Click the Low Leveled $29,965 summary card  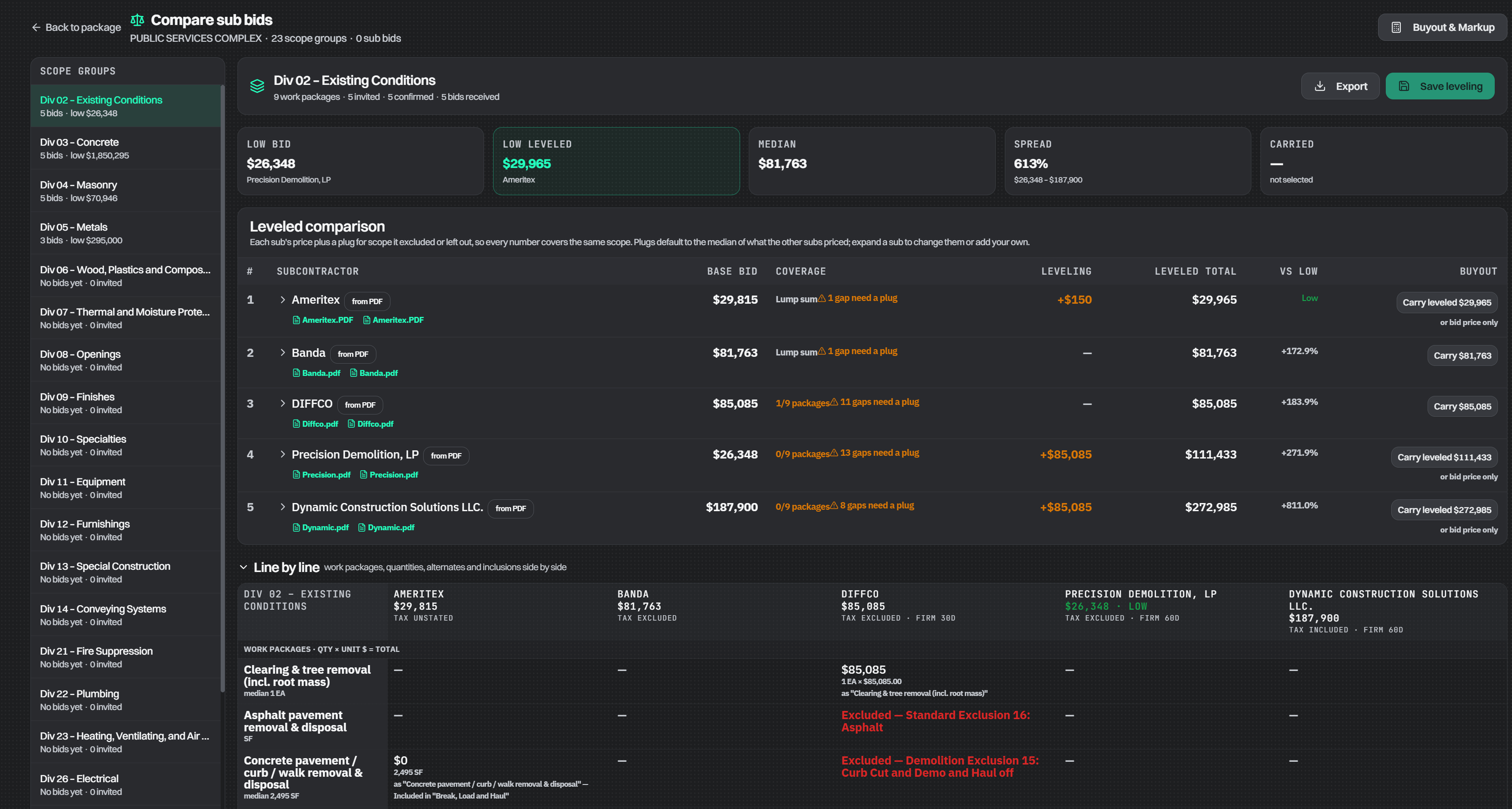click(x=616, y=161)
